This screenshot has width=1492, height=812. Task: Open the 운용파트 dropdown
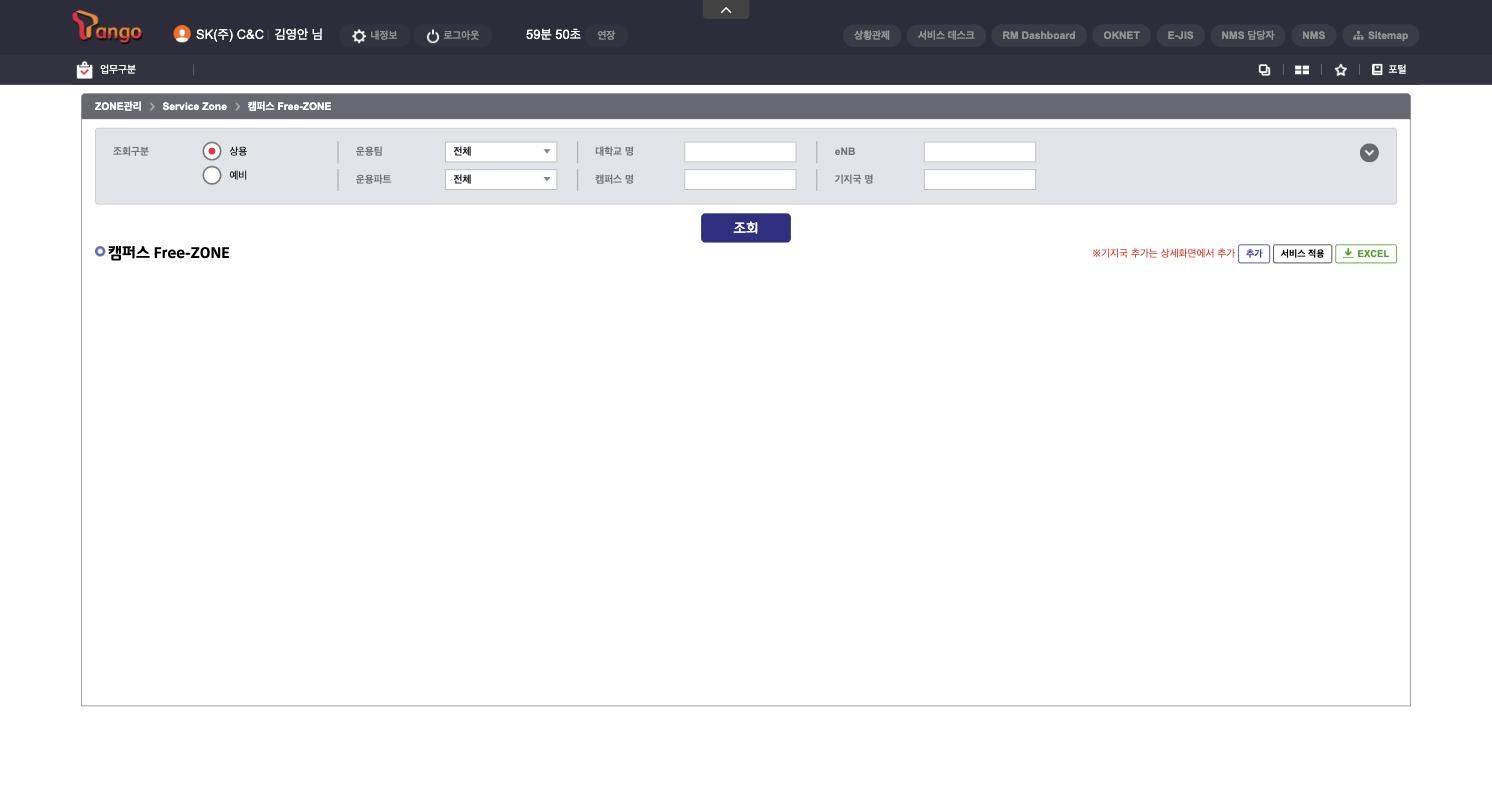tap(501, 180)
